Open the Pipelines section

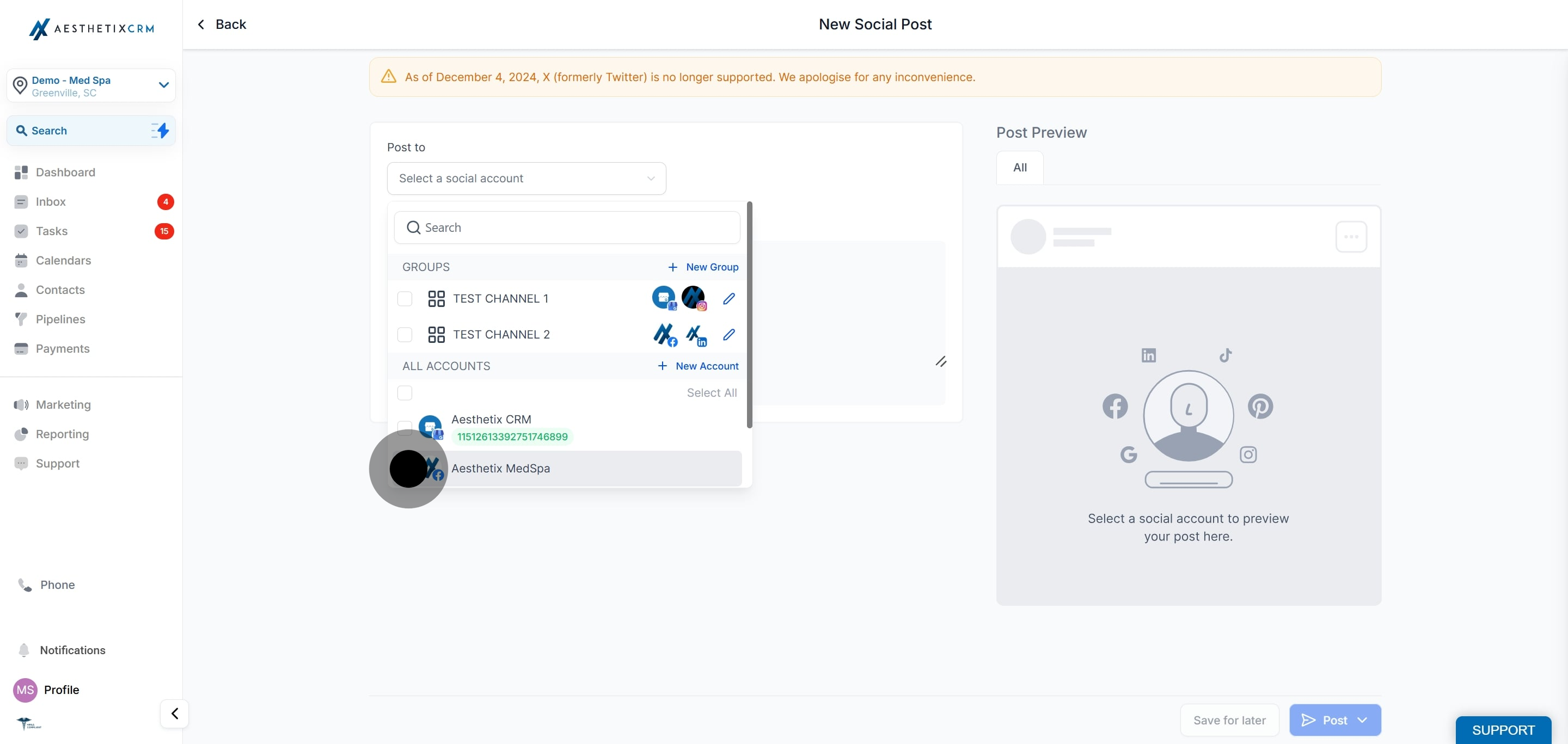(60, 319)
